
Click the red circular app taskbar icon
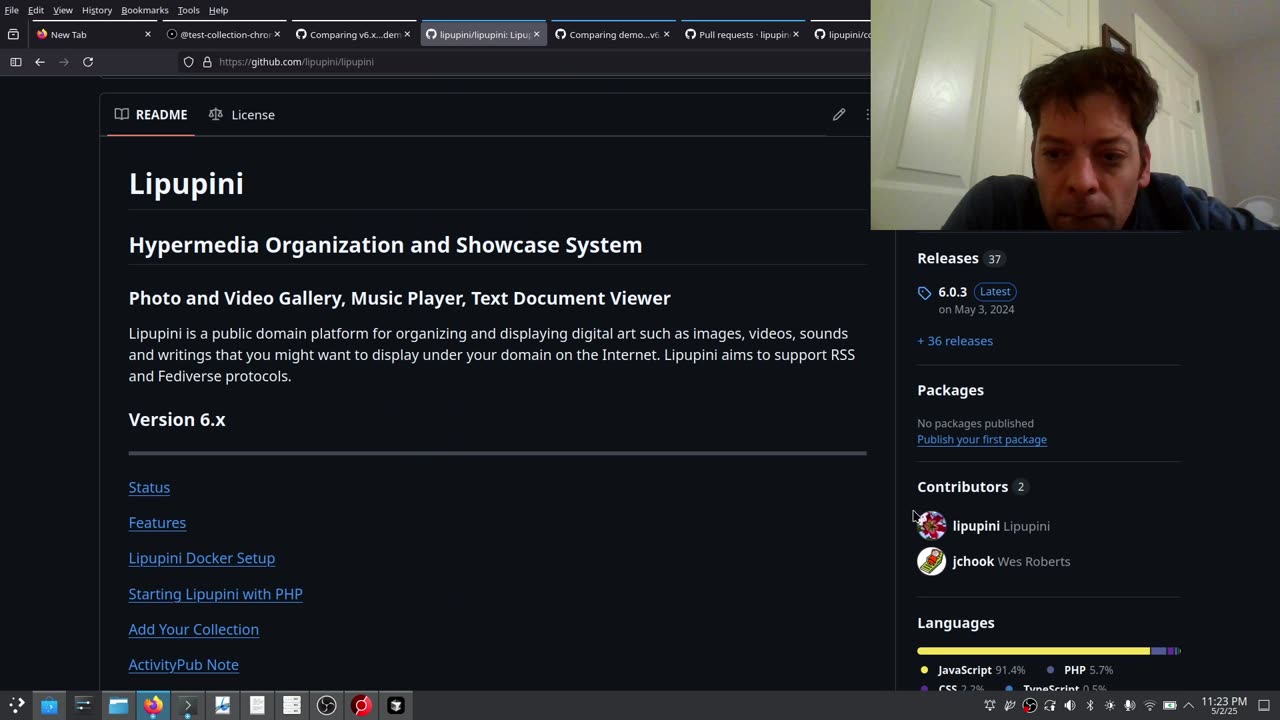361,705
